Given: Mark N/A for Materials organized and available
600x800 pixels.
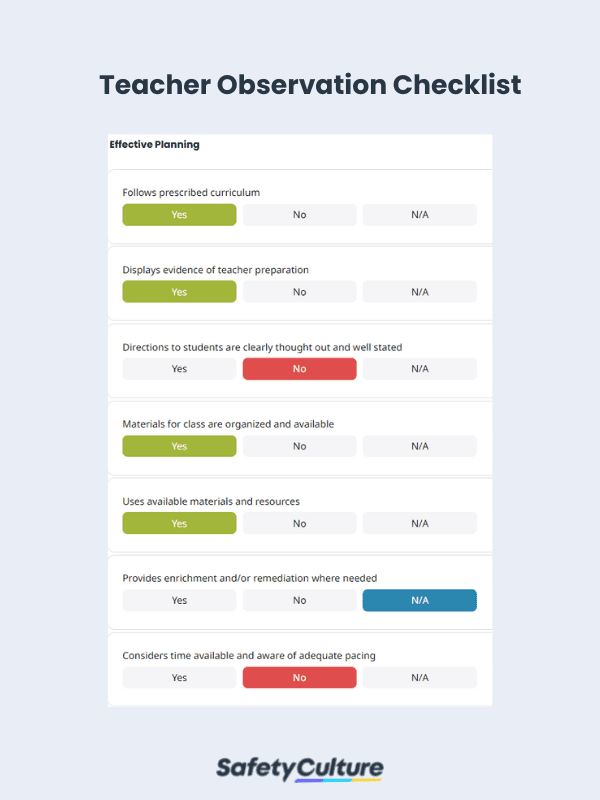Looking at the screenshot, I should coord(419,446).
